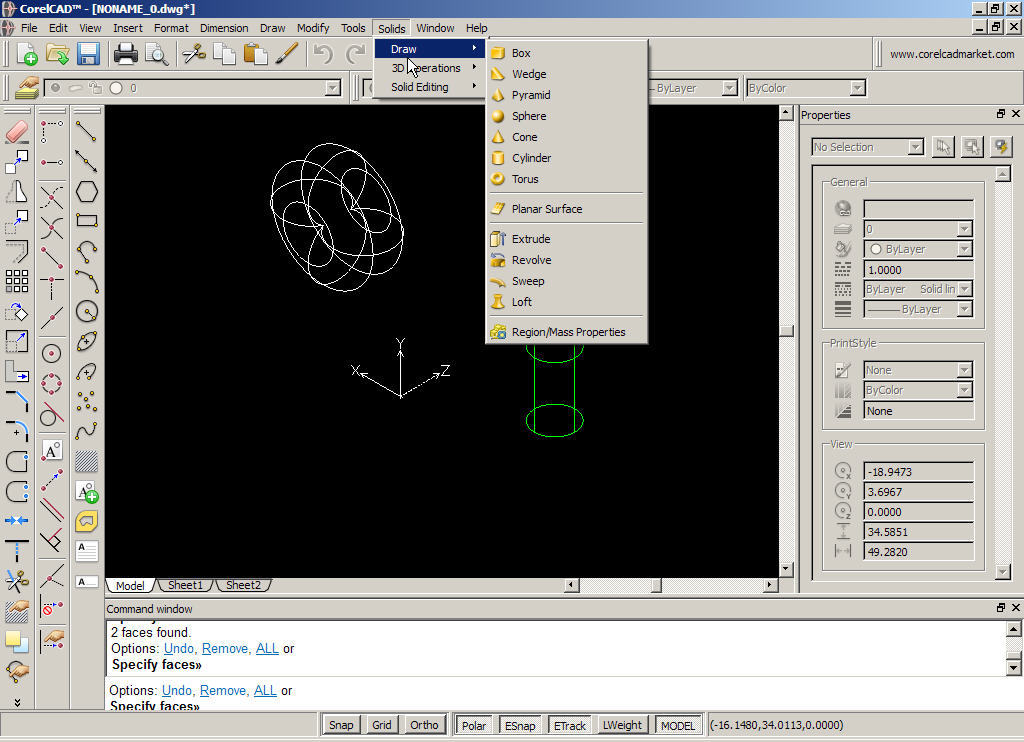Click the Undo link in the command window
The height and width of the screenshot is (742, 1024).
click(179, 648)
